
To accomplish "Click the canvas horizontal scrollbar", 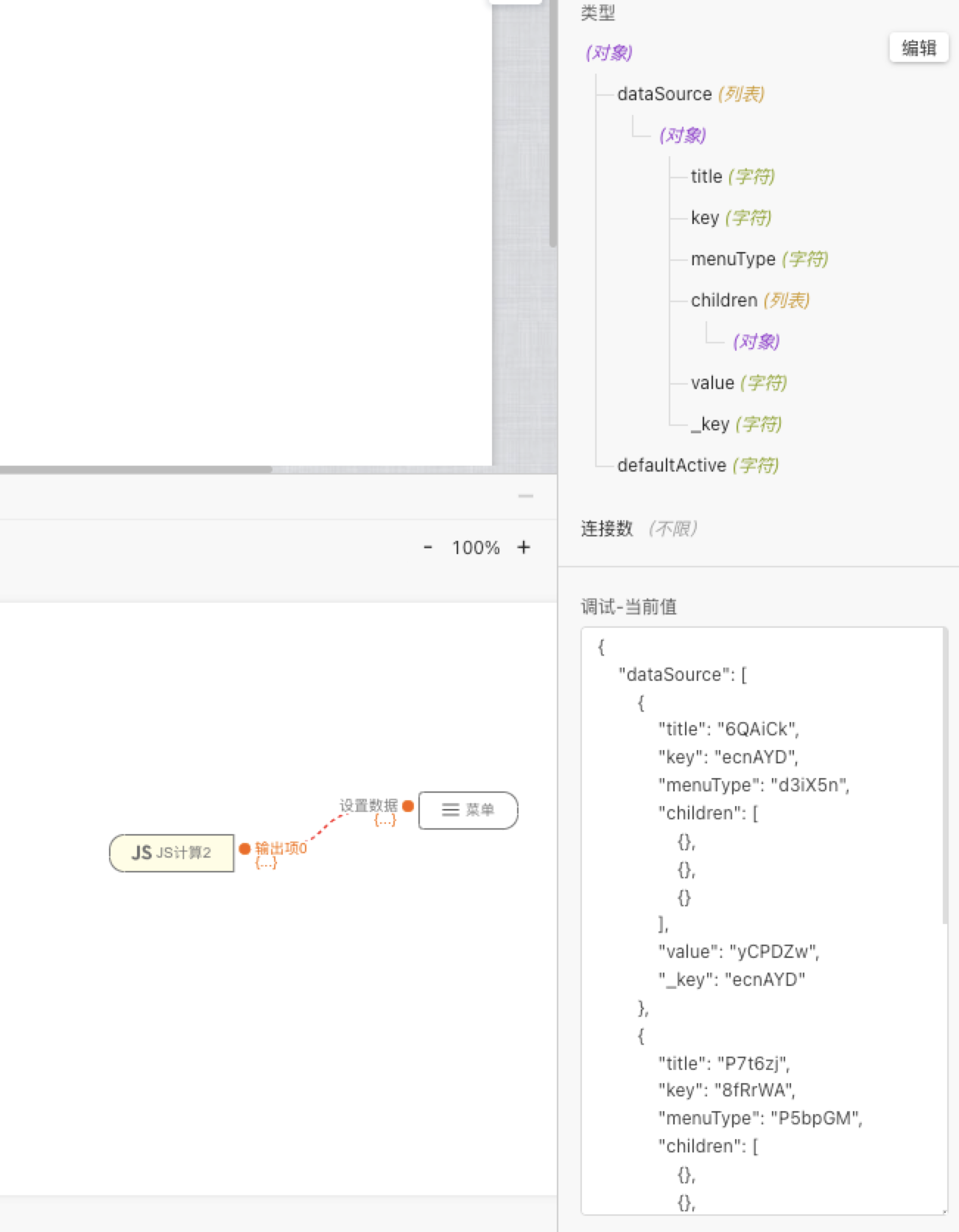I will point(136,469).
